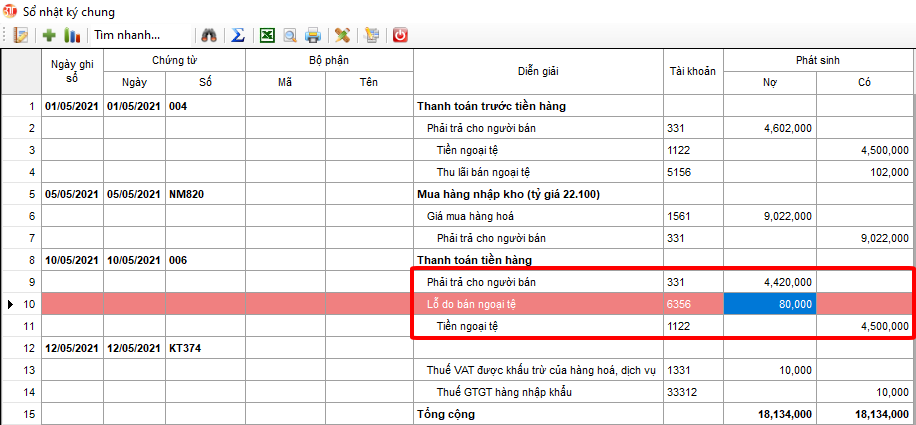Click the application logo in title bar
This screenshot has height=425, width=916.
(10, 11)
